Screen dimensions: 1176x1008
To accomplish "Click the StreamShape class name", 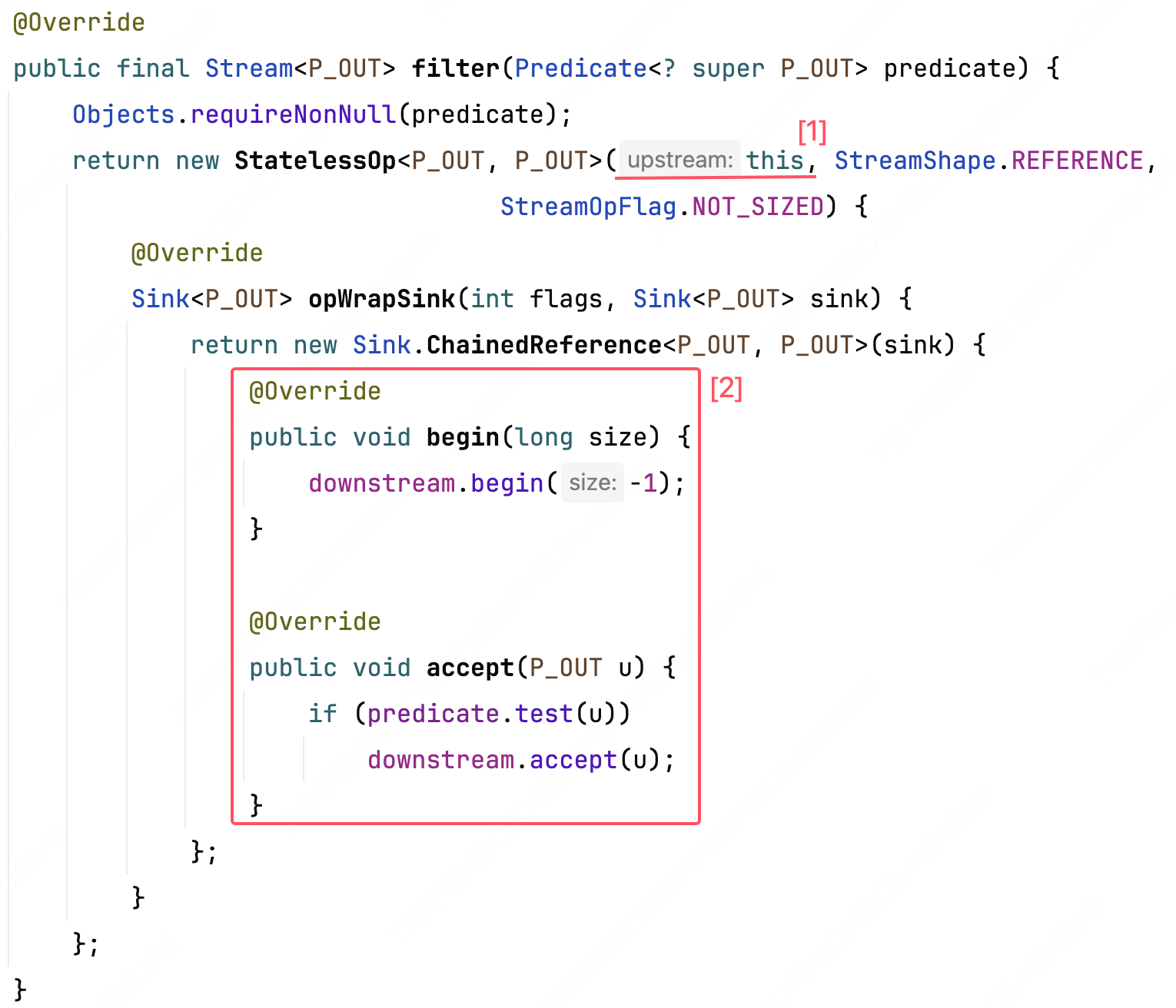I will pyautogui.click(x=915, y=161).
